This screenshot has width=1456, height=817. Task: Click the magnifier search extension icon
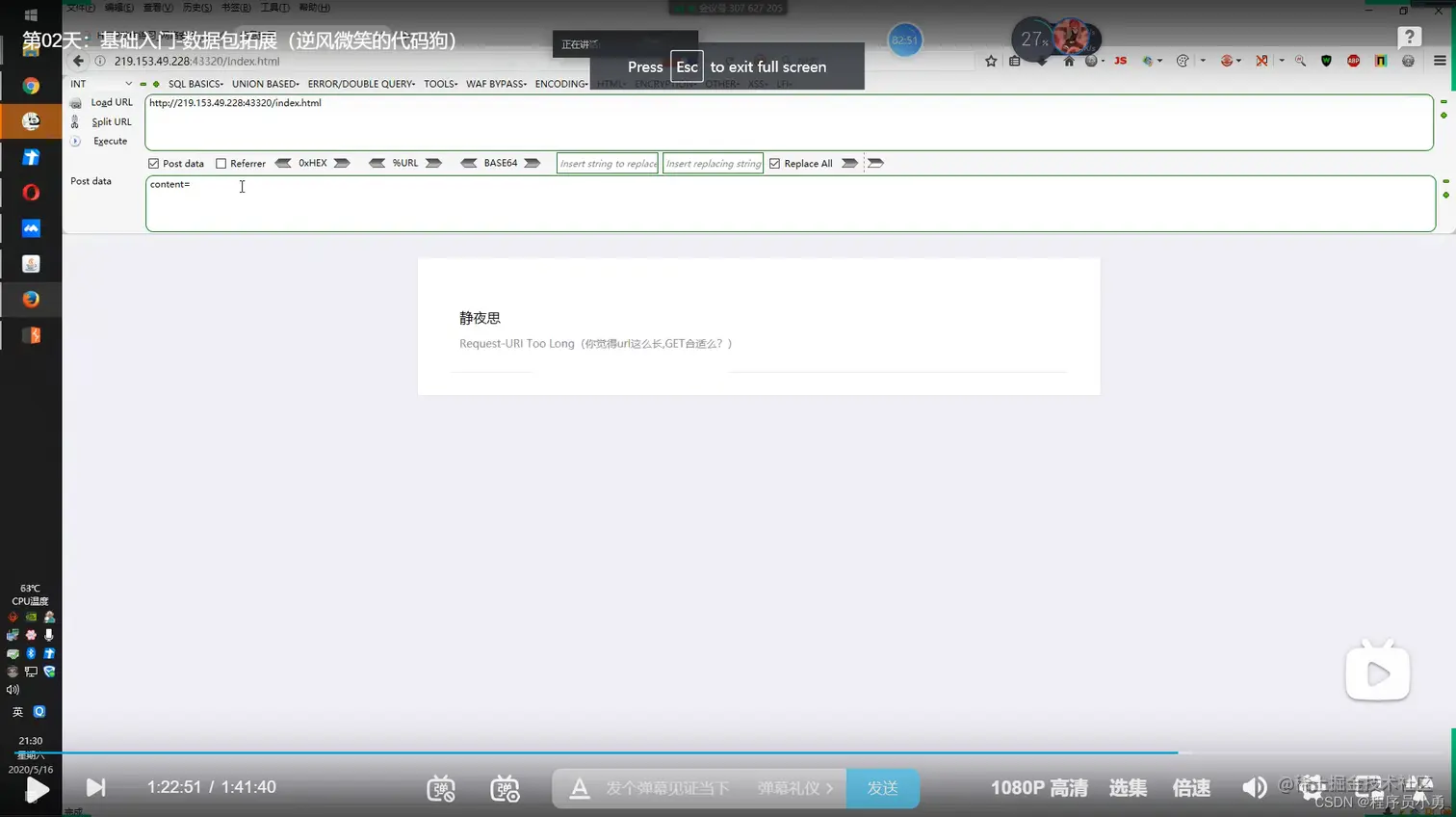[x=1301, y=61]
